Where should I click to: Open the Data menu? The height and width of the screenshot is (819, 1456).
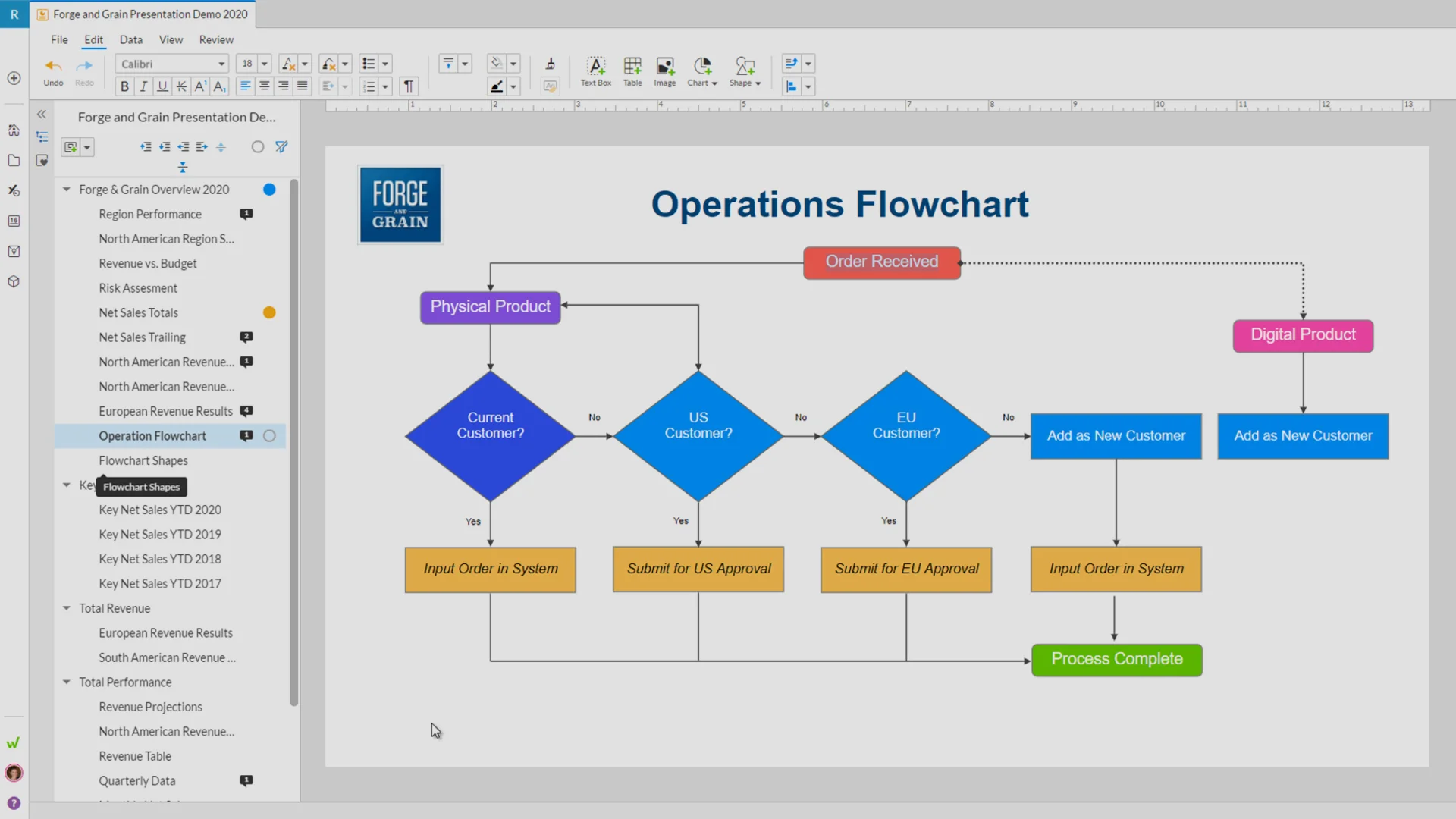130,39
